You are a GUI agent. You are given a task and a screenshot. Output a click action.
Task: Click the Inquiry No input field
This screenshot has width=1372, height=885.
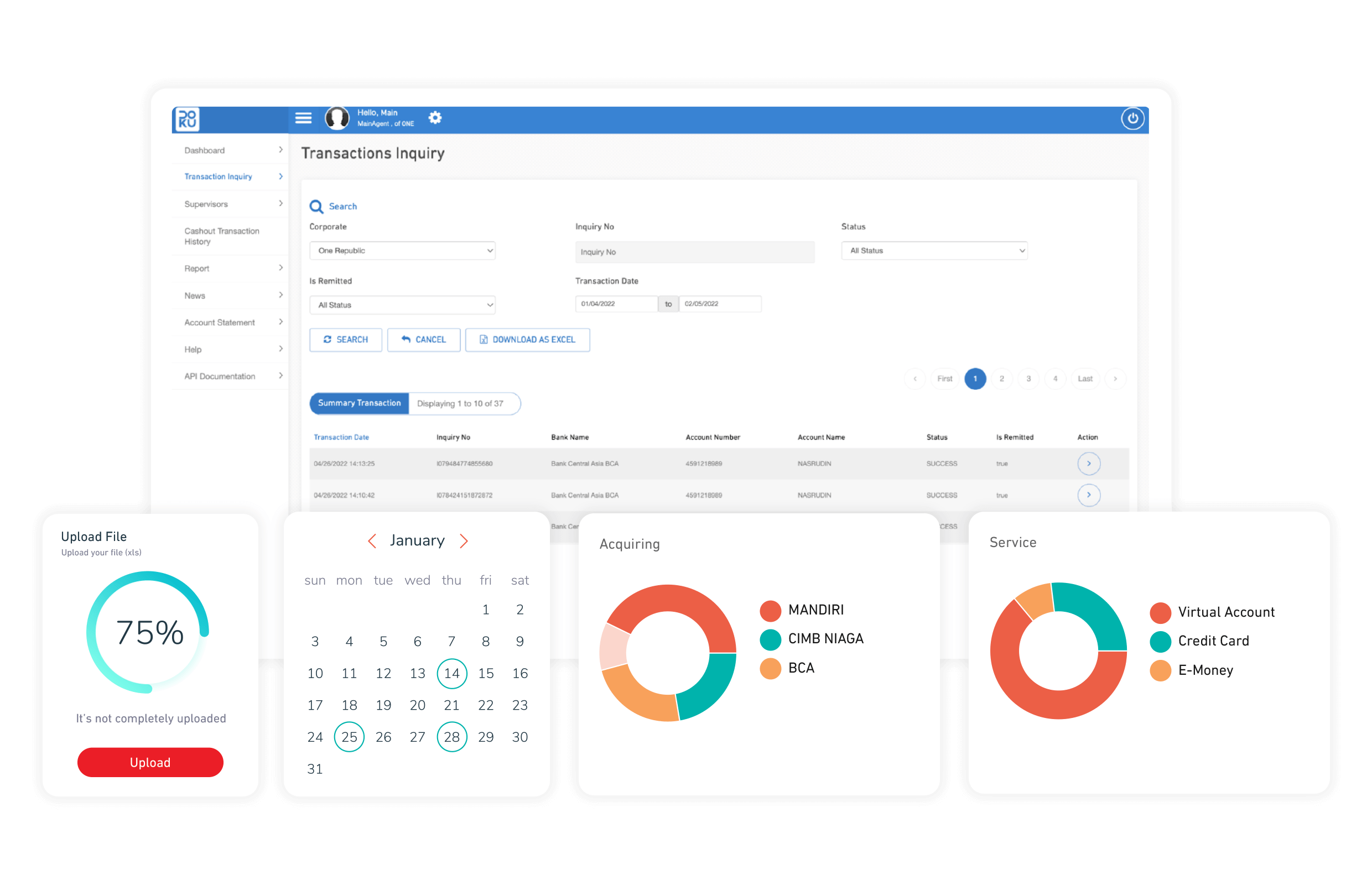tap(694, 252)
